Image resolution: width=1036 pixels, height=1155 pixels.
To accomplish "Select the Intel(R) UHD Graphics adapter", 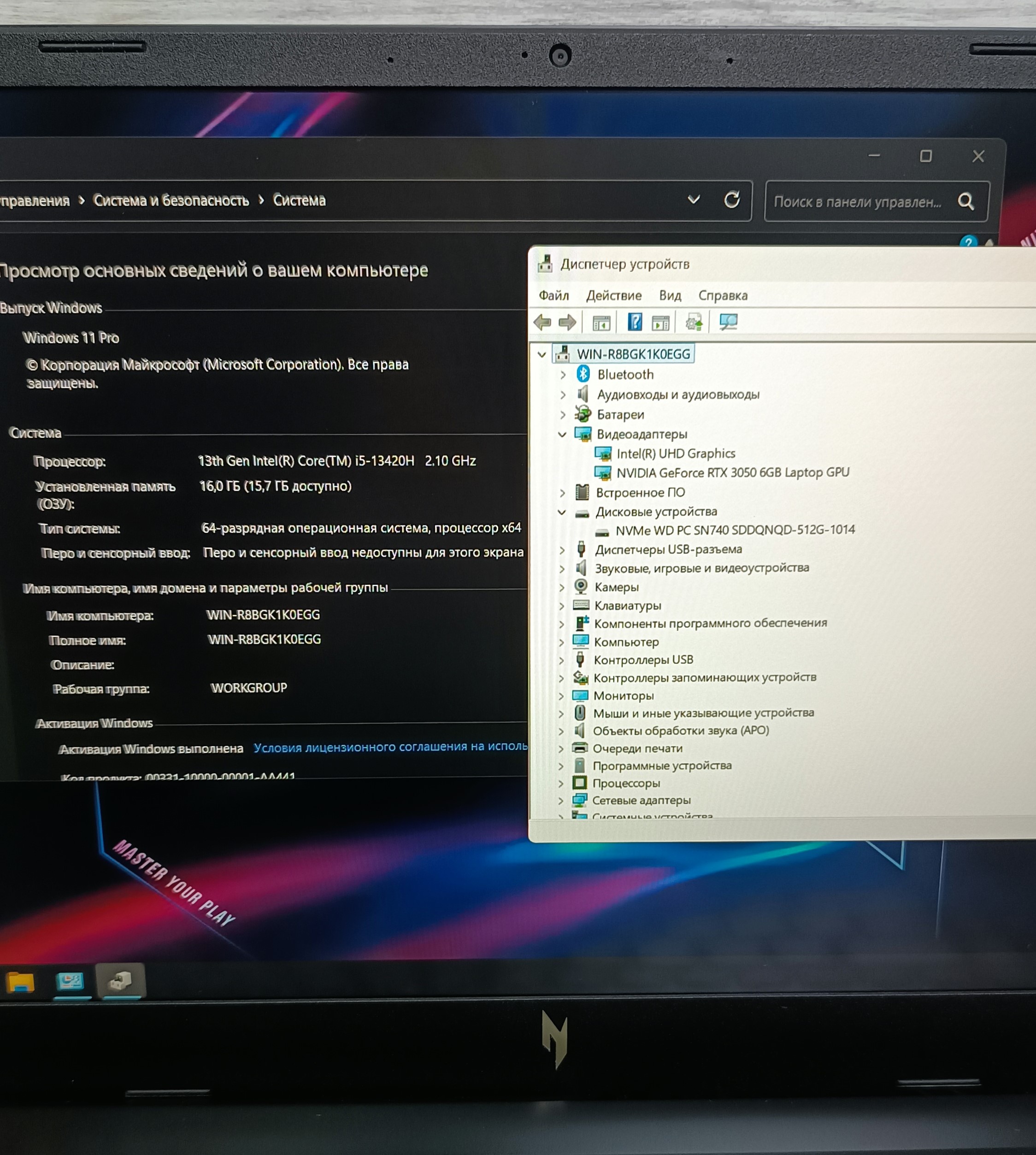I will [x=676, y=454].
